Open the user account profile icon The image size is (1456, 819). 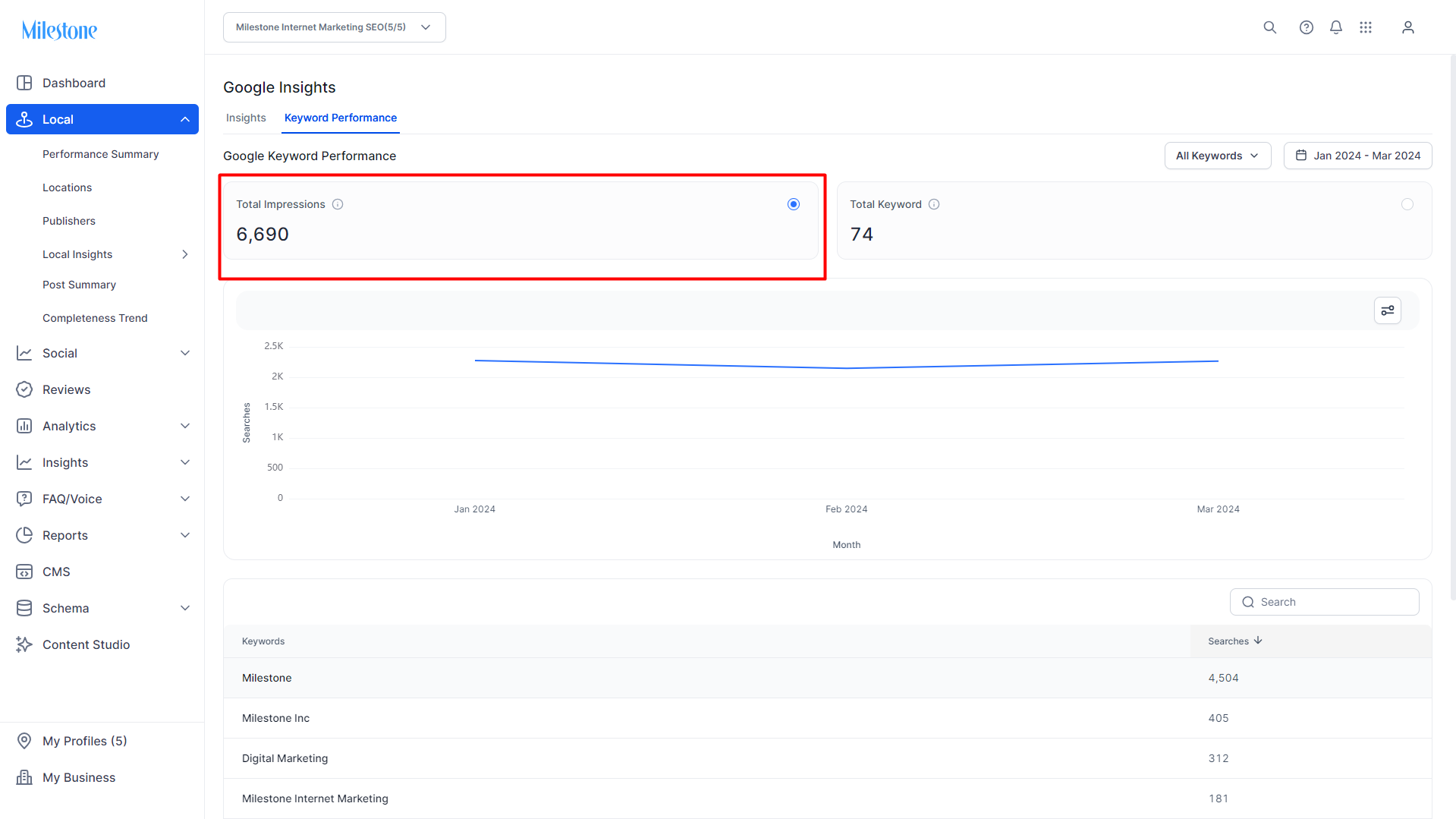point(1407,27)
